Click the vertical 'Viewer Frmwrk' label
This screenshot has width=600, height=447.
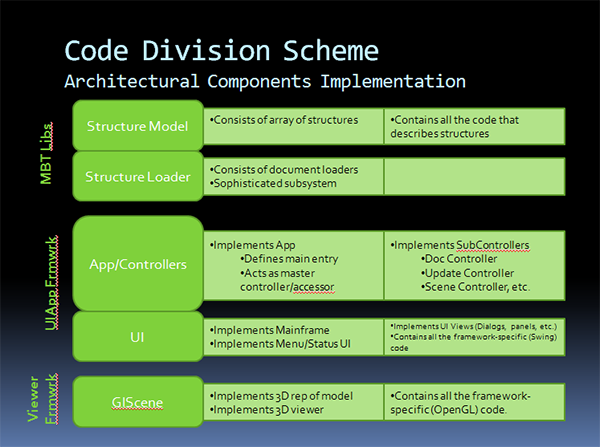pos(42,399)
